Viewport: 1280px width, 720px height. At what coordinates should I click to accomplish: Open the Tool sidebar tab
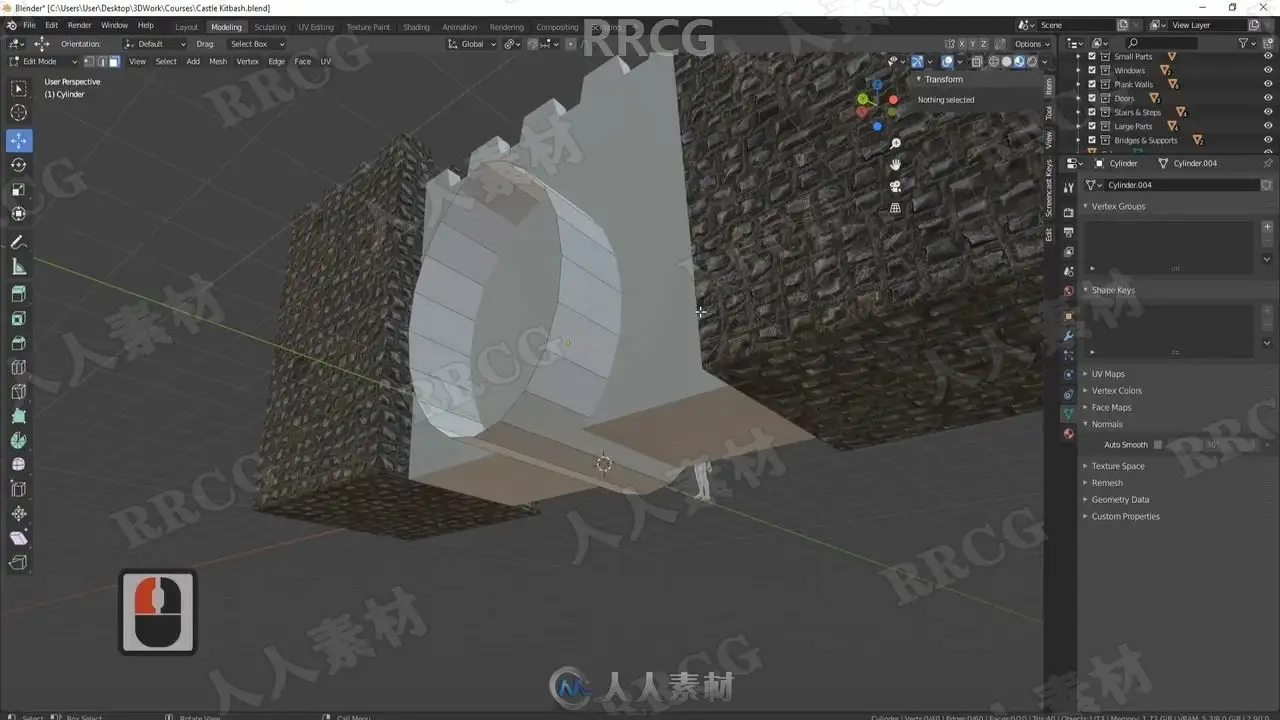click(x=1049, y=113)
